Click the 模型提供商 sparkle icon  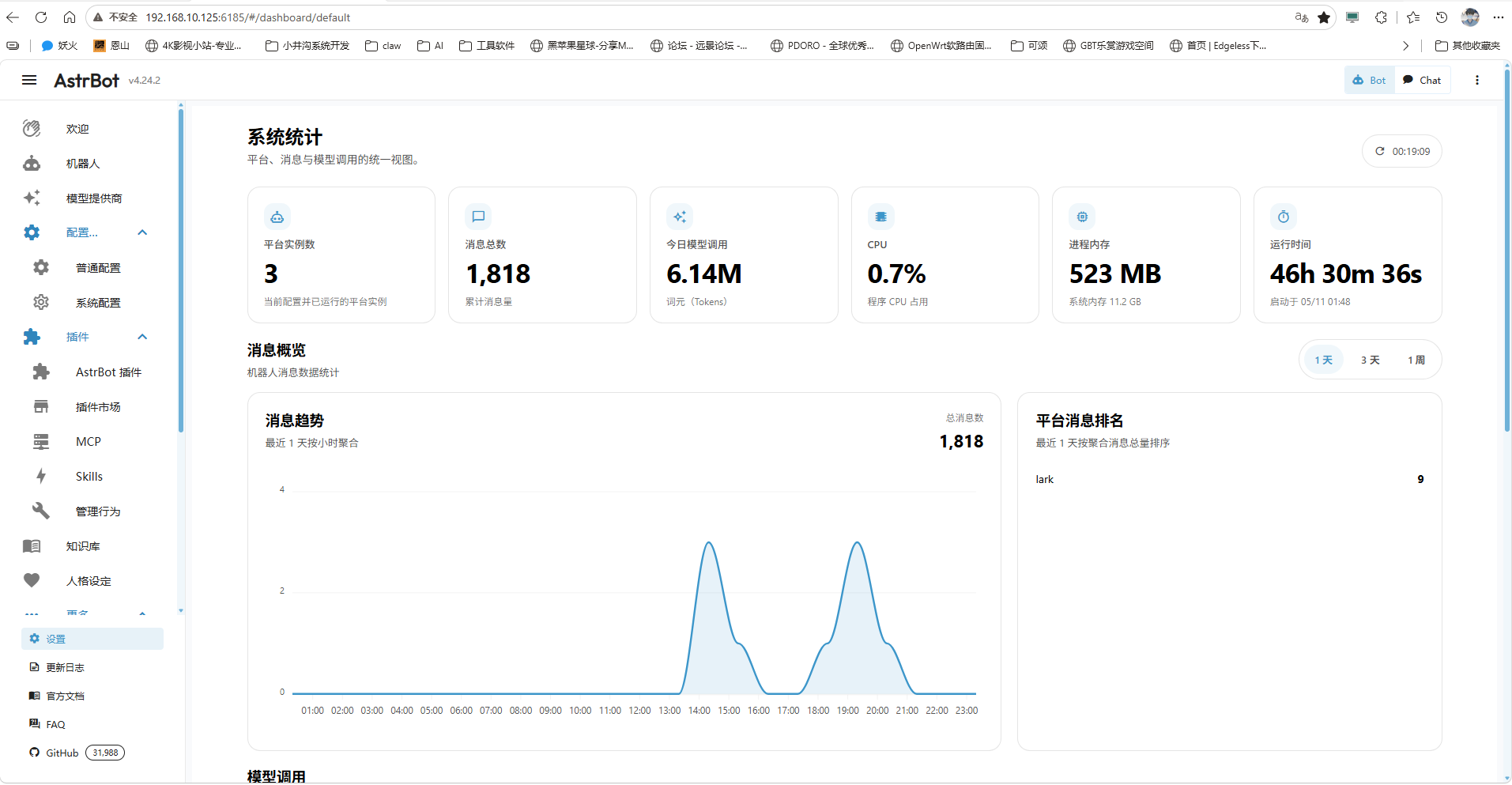(x=32, y=198)
